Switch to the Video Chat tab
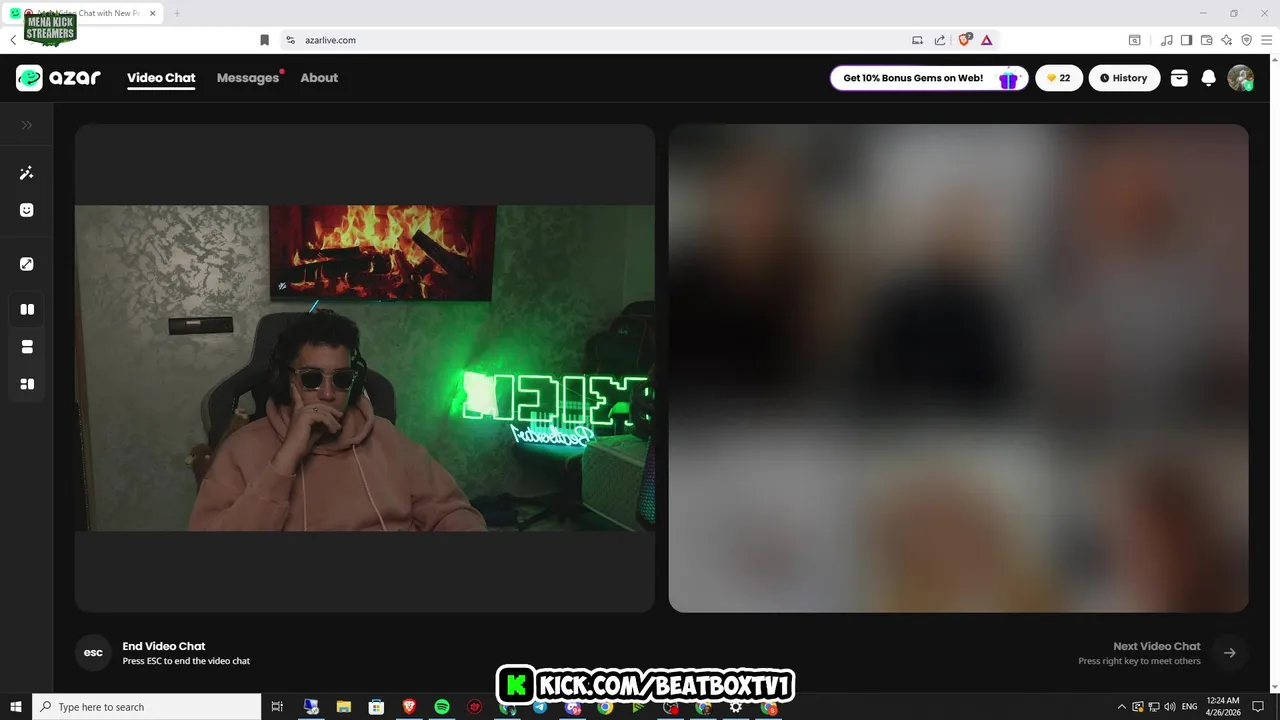This screenshot has width=1280, height=720. click(161, 78)
